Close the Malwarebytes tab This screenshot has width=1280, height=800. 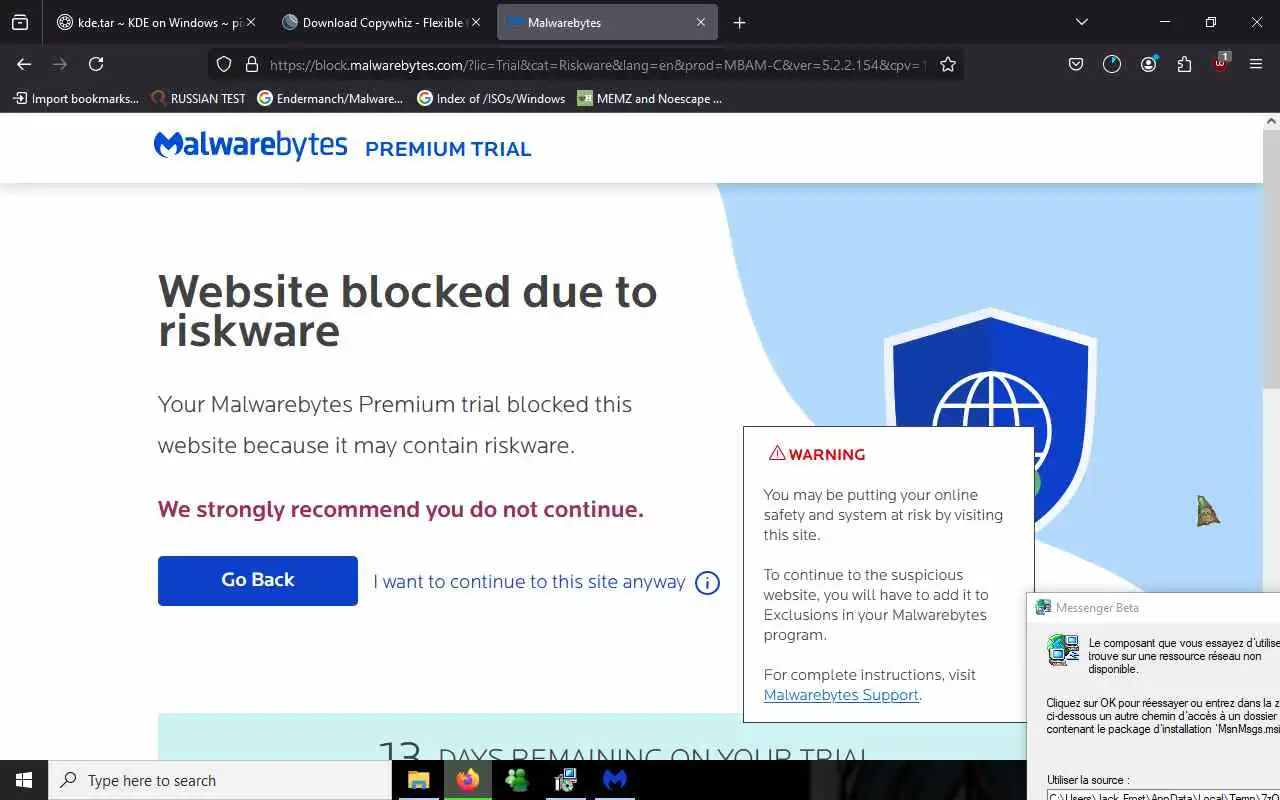701,22
